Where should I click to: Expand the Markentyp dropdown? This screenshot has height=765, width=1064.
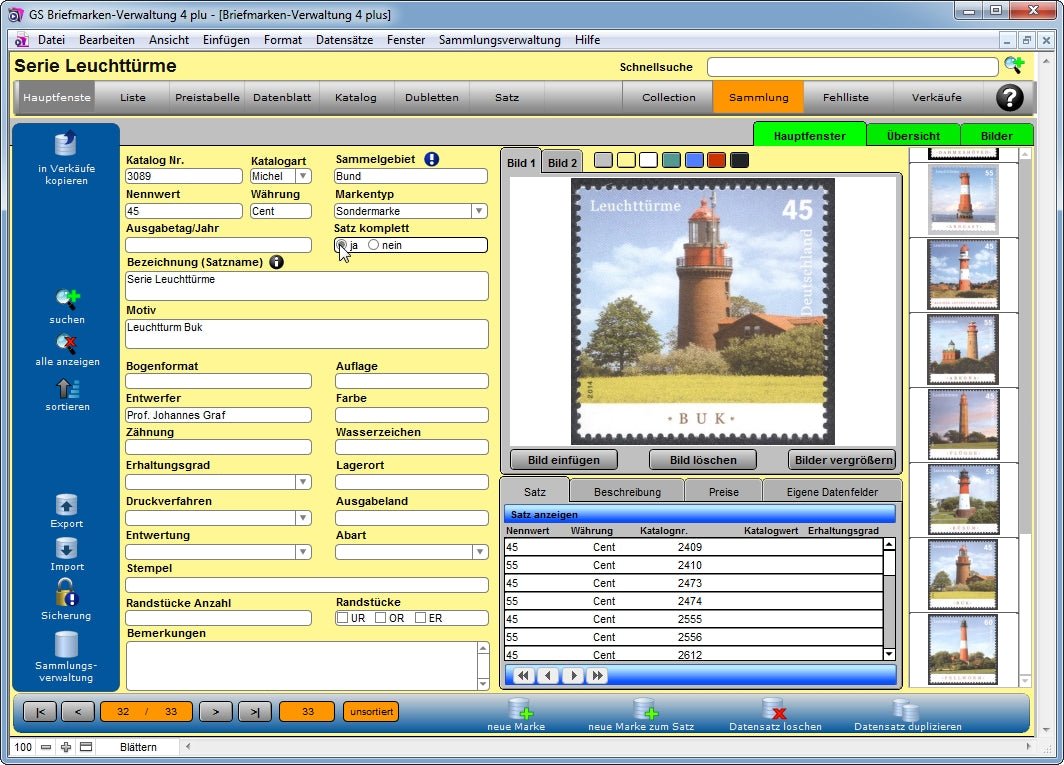[479, 211]
